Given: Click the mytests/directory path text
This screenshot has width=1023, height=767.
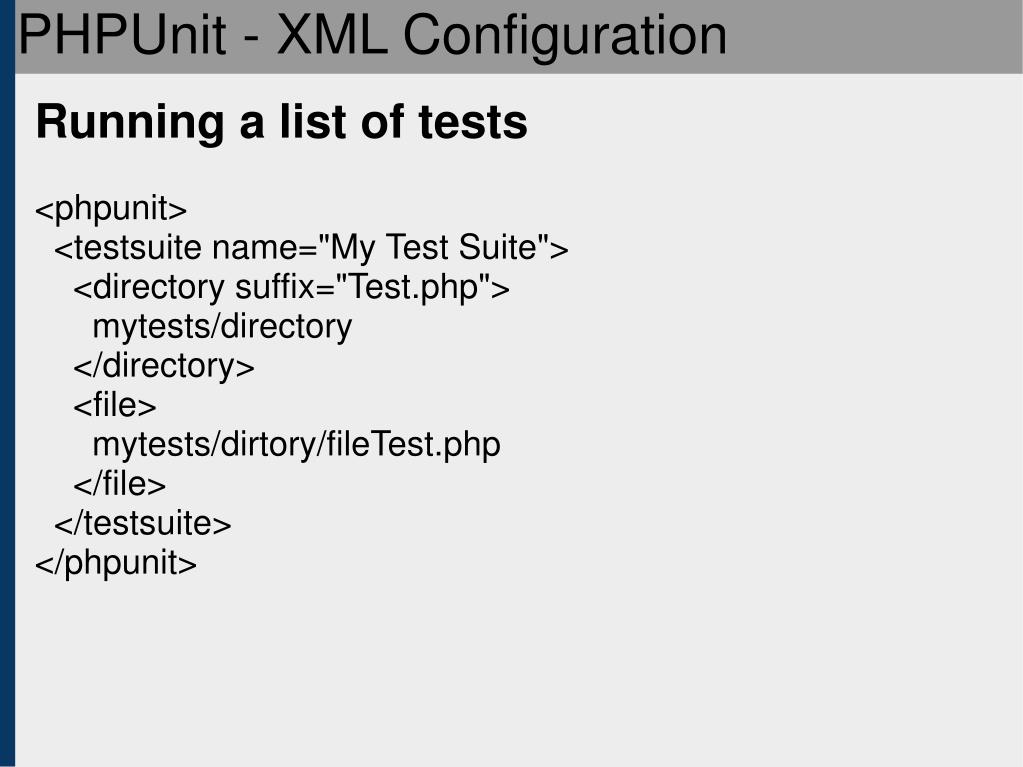Looking at the screenshot, I should (x=222, y=327).
